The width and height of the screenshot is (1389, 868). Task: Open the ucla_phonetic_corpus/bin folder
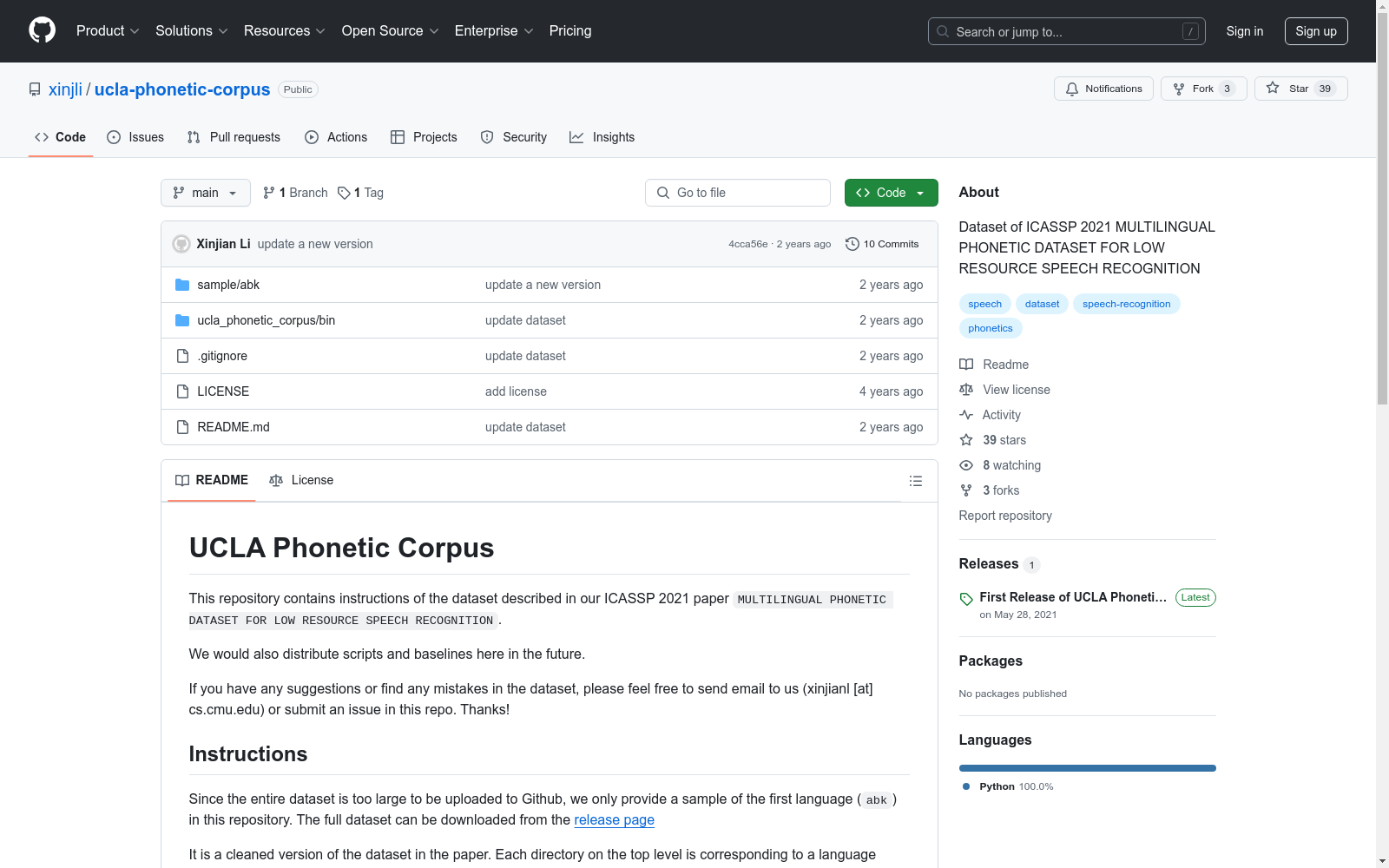point(267,320)
